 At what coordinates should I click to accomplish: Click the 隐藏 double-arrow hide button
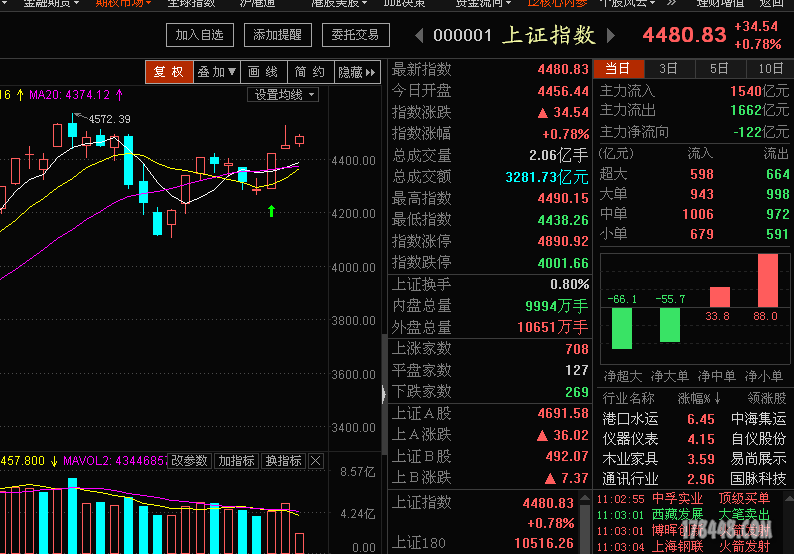[x=357, y=72]
